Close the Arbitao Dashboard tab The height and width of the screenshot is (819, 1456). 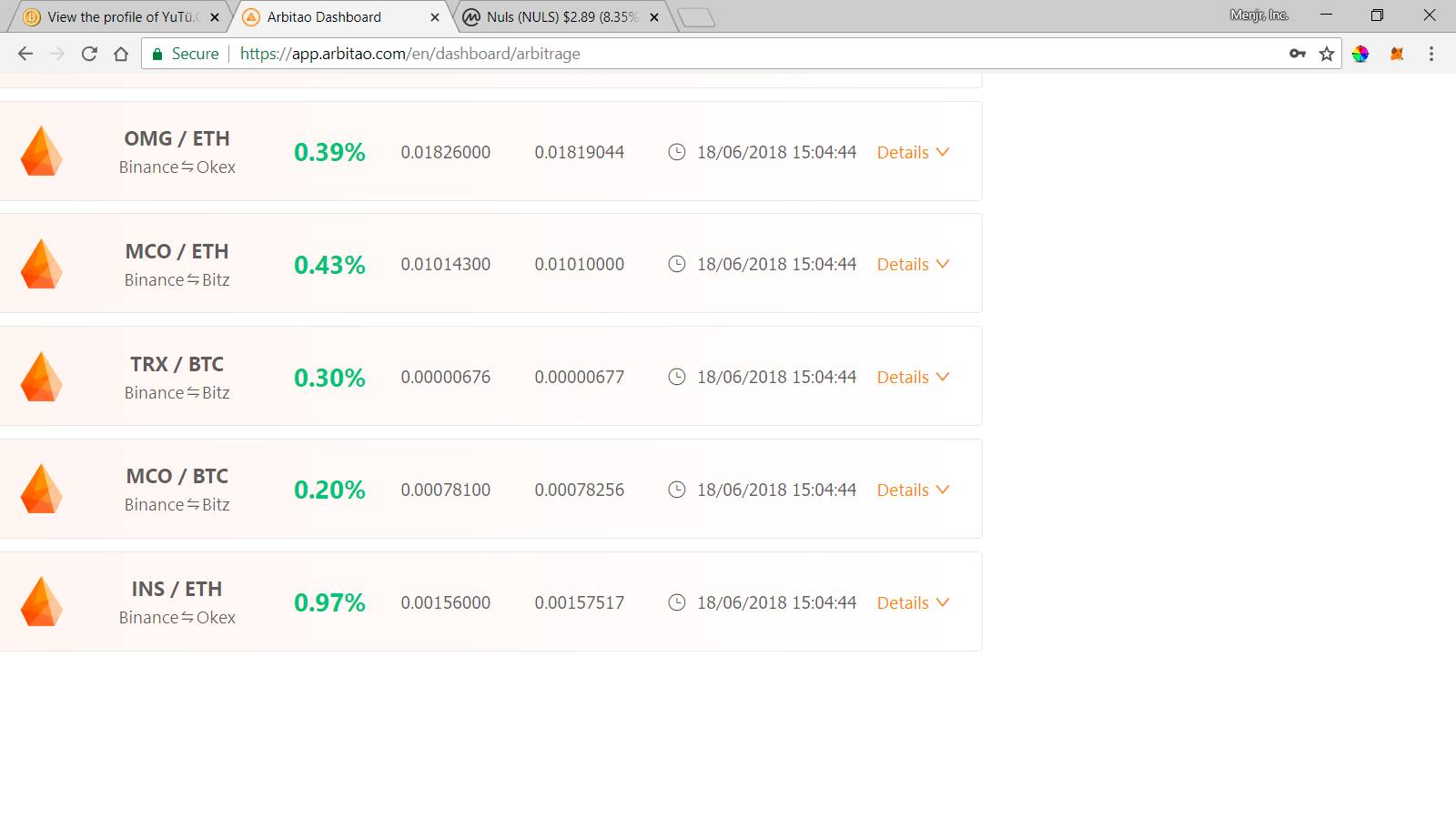click(435, 17)
